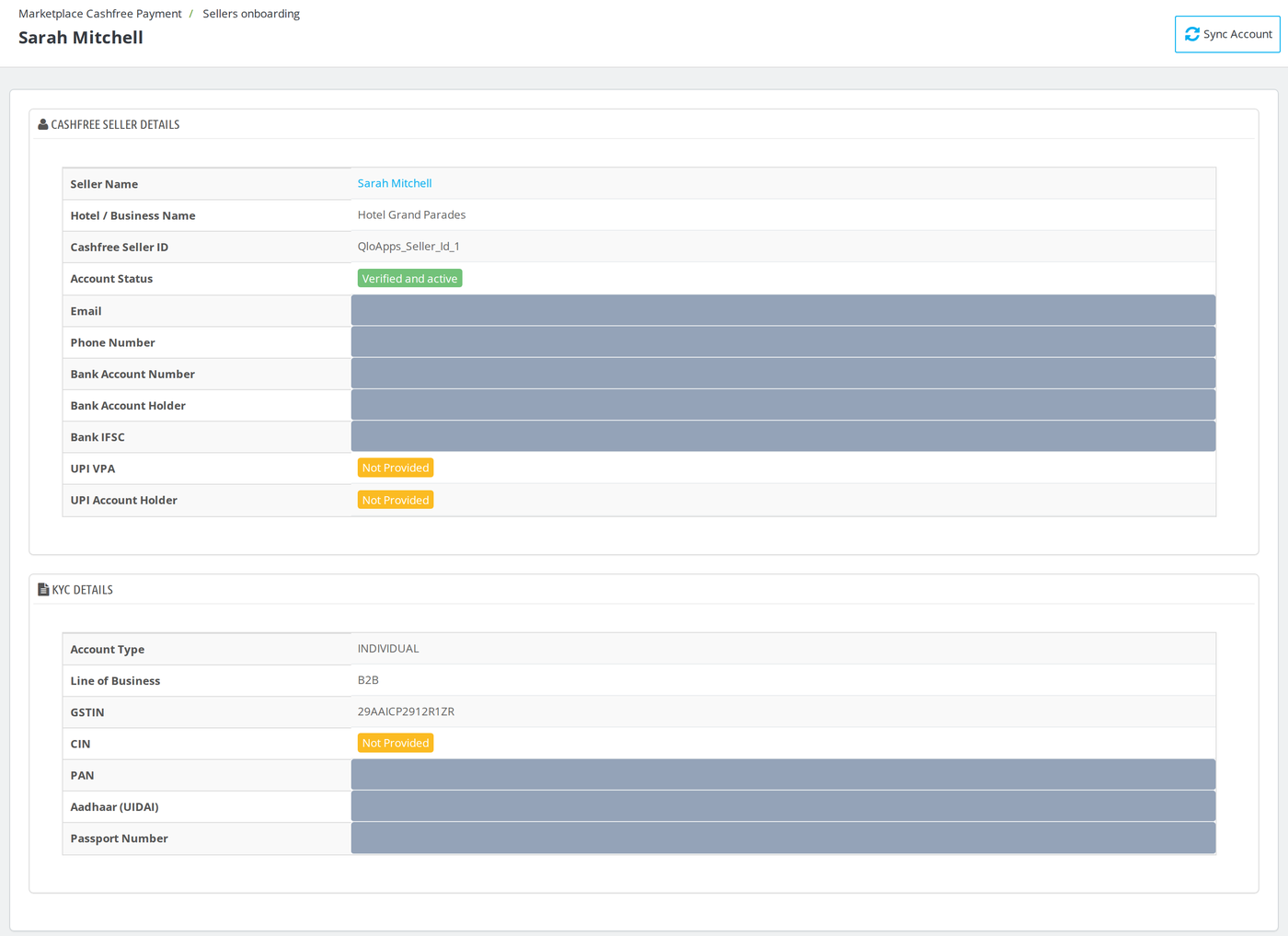Viewport: 1288px width, 936px height.
Task: Open Sarah Mitchell seller name link
Action: click(395, 183)
